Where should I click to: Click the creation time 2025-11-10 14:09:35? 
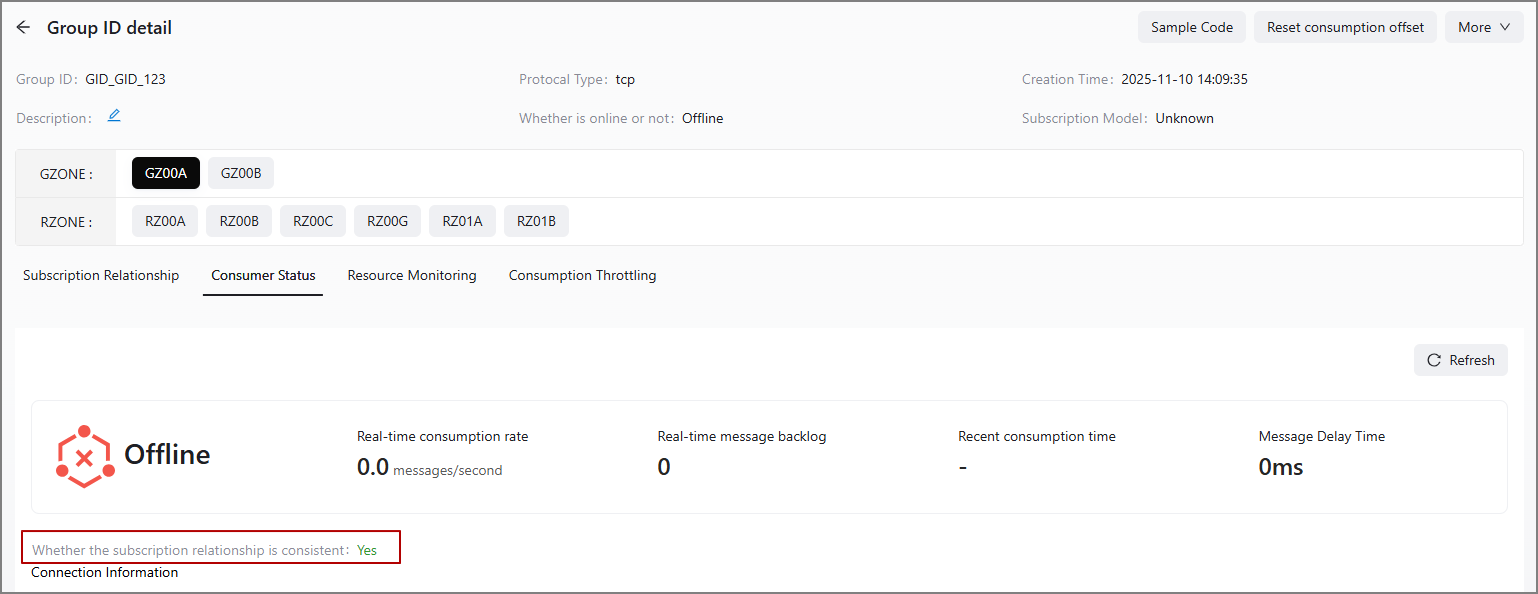tap(1184, 79)
